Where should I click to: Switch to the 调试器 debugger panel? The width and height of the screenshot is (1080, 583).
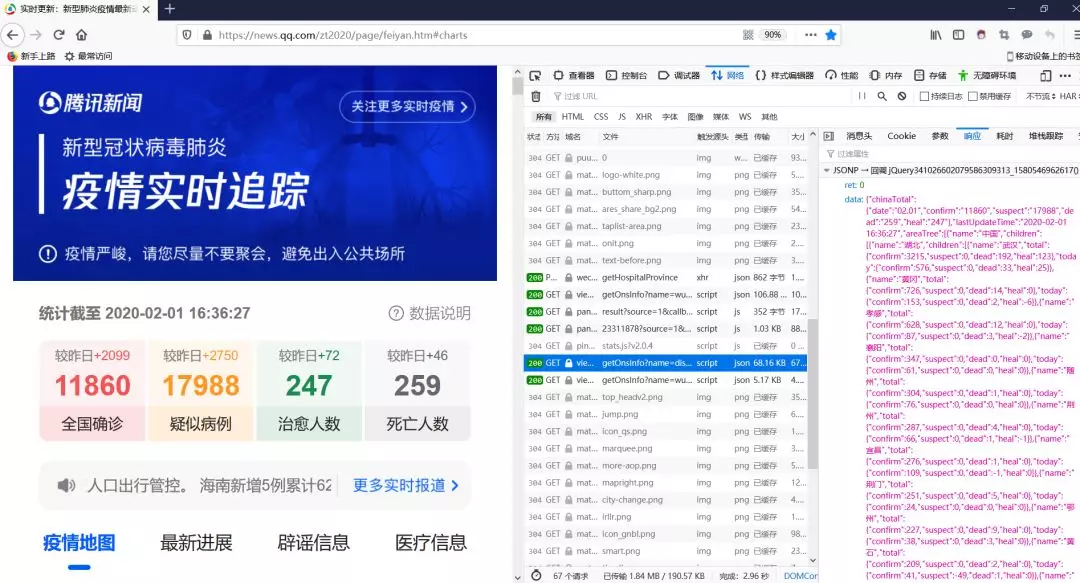point(679,75)
